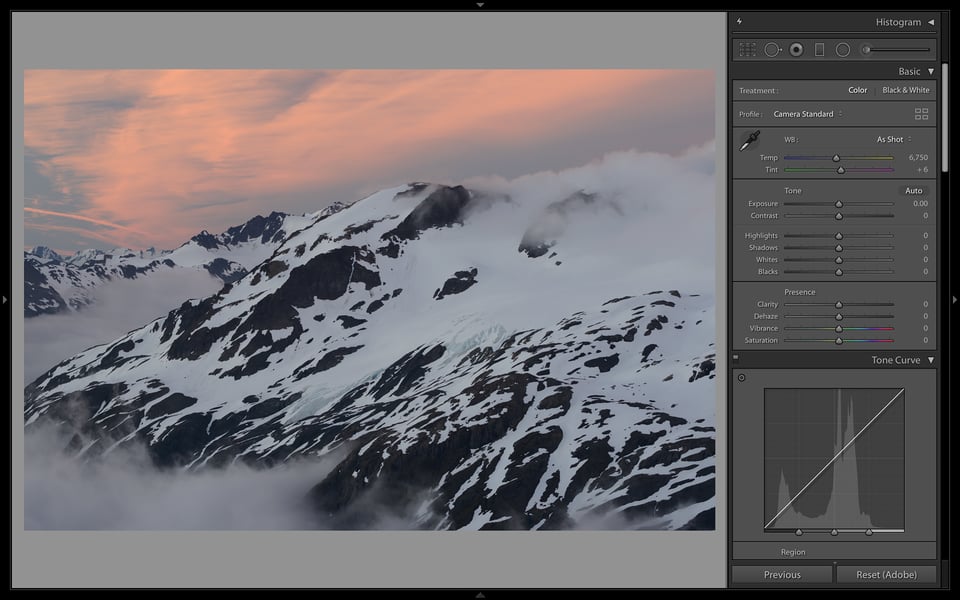This screenshot has height=600, width=960.
Task: Adjust the Tint slider
Action: point(841,170)
